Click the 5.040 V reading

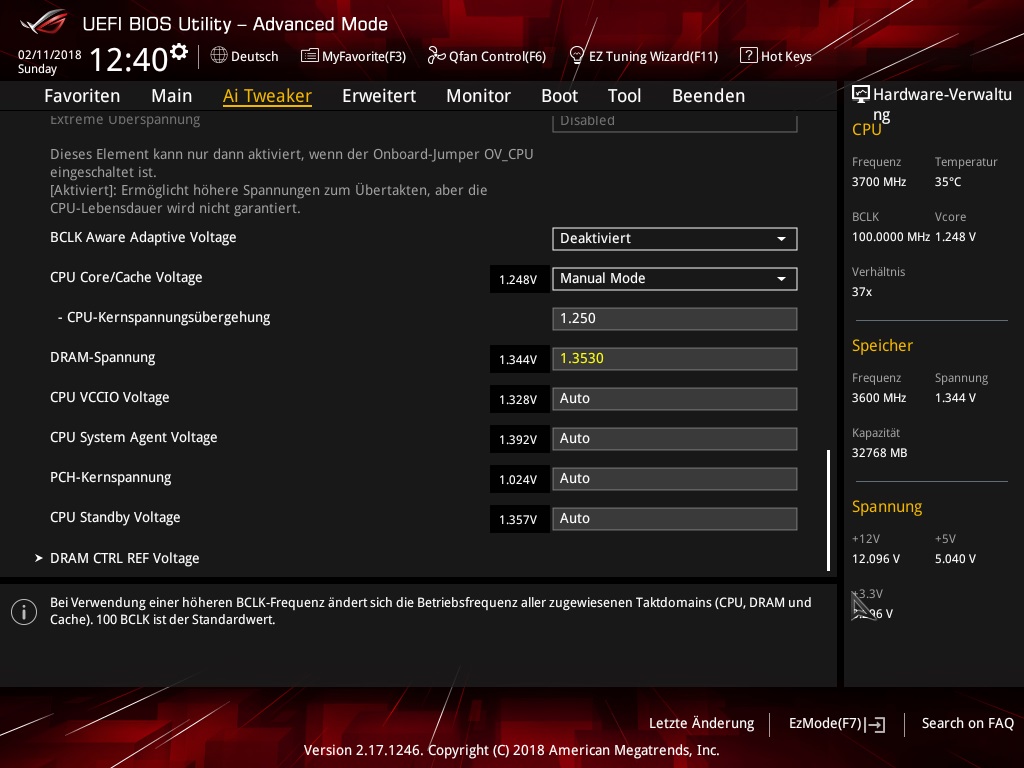[955, 559]
